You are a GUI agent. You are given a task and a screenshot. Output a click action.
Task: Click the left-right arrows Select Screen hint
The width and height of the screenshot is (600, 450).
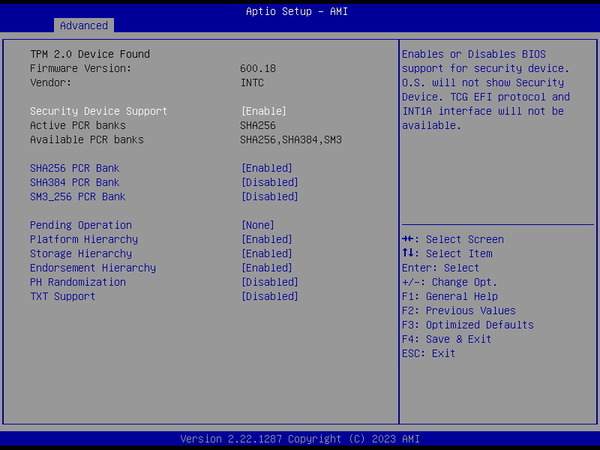(x=453, y=239)
